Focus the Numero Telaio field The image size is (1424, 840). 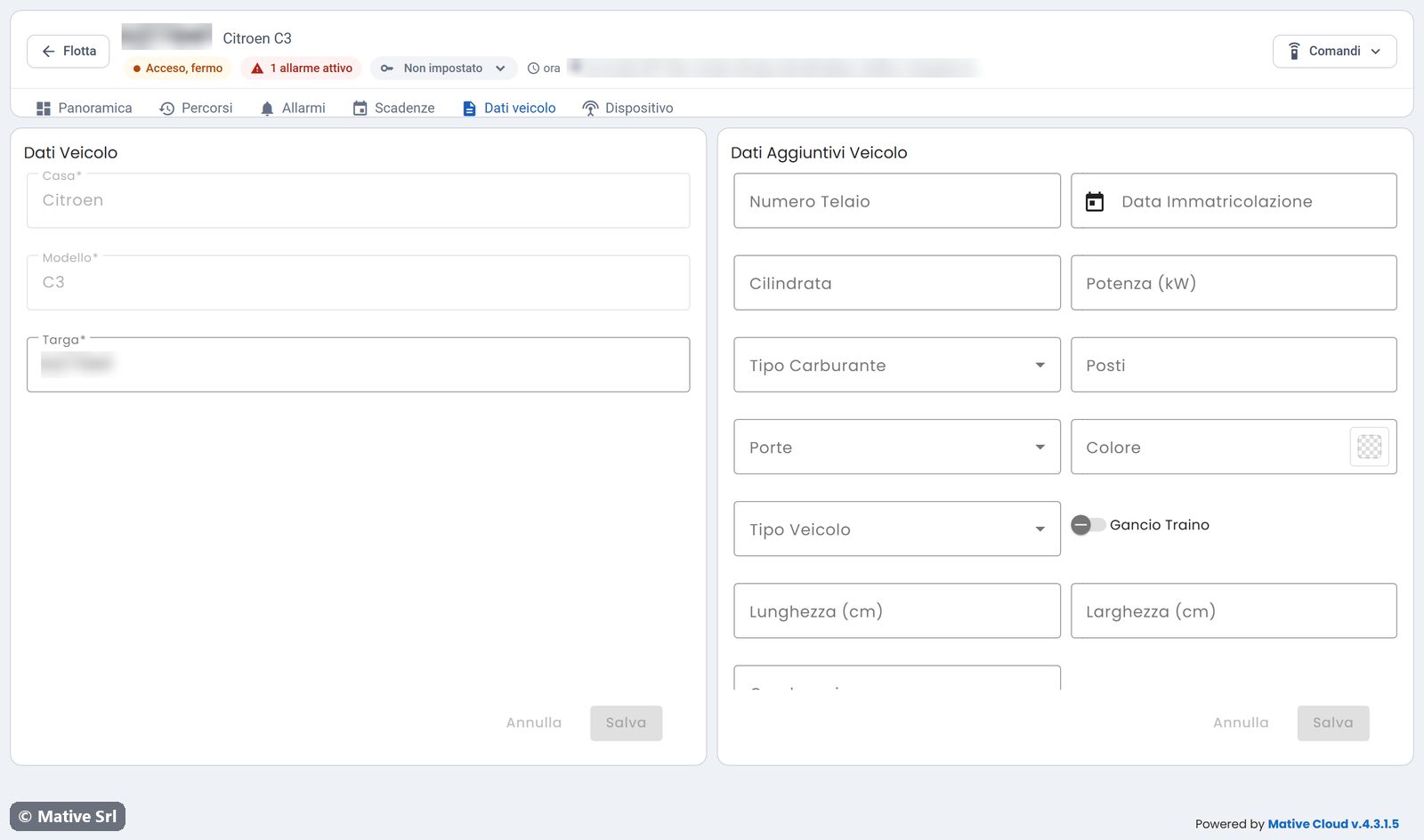click(x=897, y=201)
